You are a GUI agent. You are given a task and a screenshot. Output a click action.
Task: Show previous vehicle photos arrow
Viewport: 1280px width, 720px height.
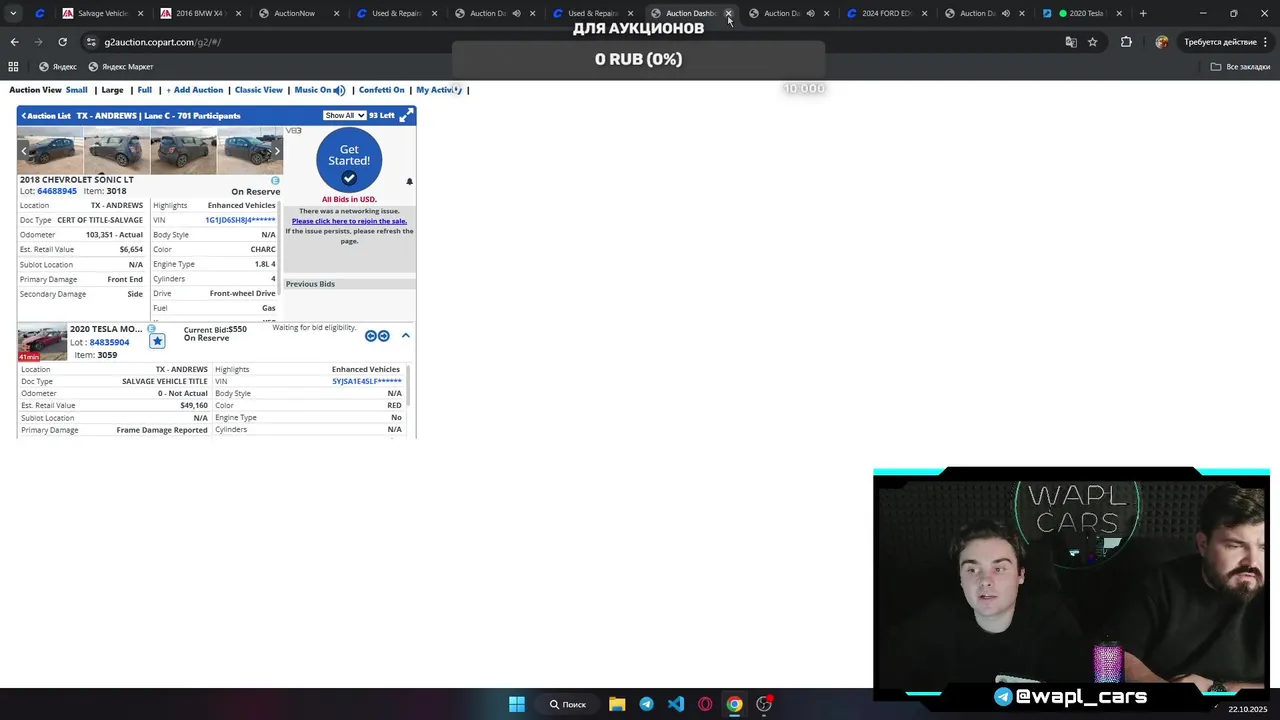click(24, 151)
